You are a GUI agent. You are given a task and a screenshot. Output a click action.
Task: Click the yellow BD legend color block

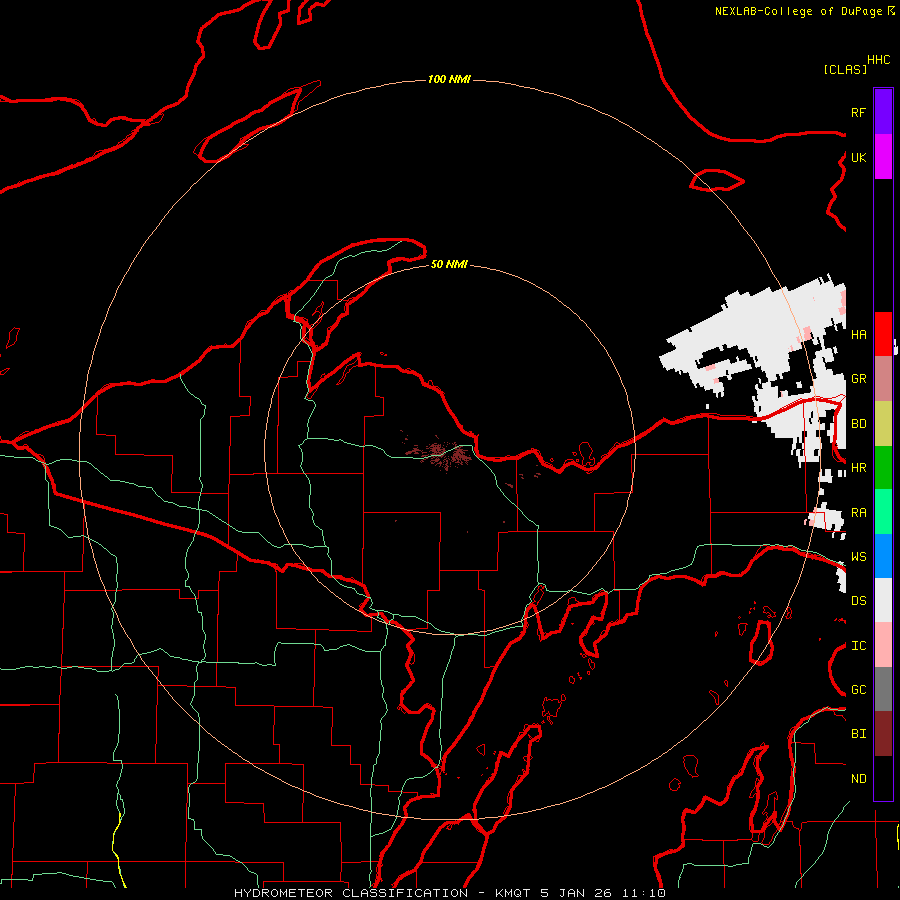883,424
